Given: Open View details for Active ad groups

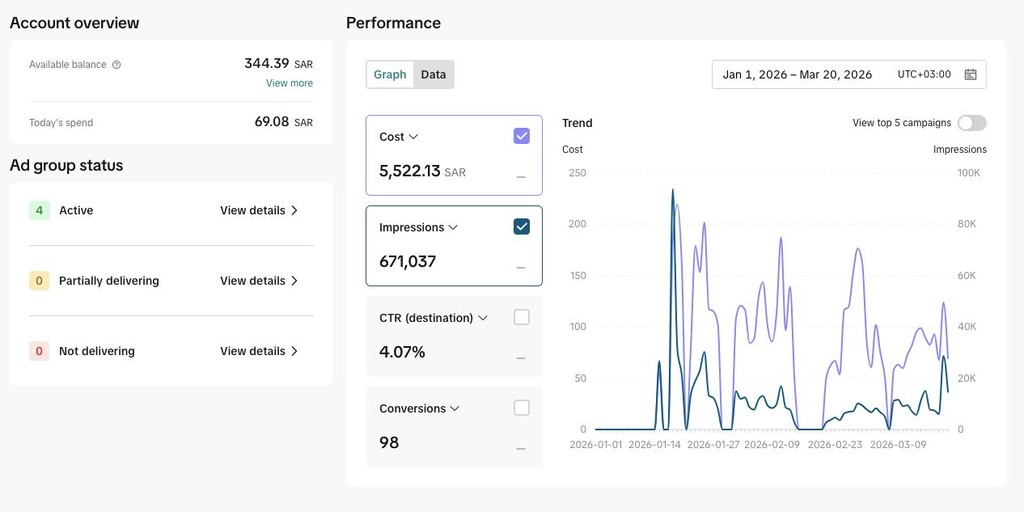Looking at the screenshot, I should (252, 211).
